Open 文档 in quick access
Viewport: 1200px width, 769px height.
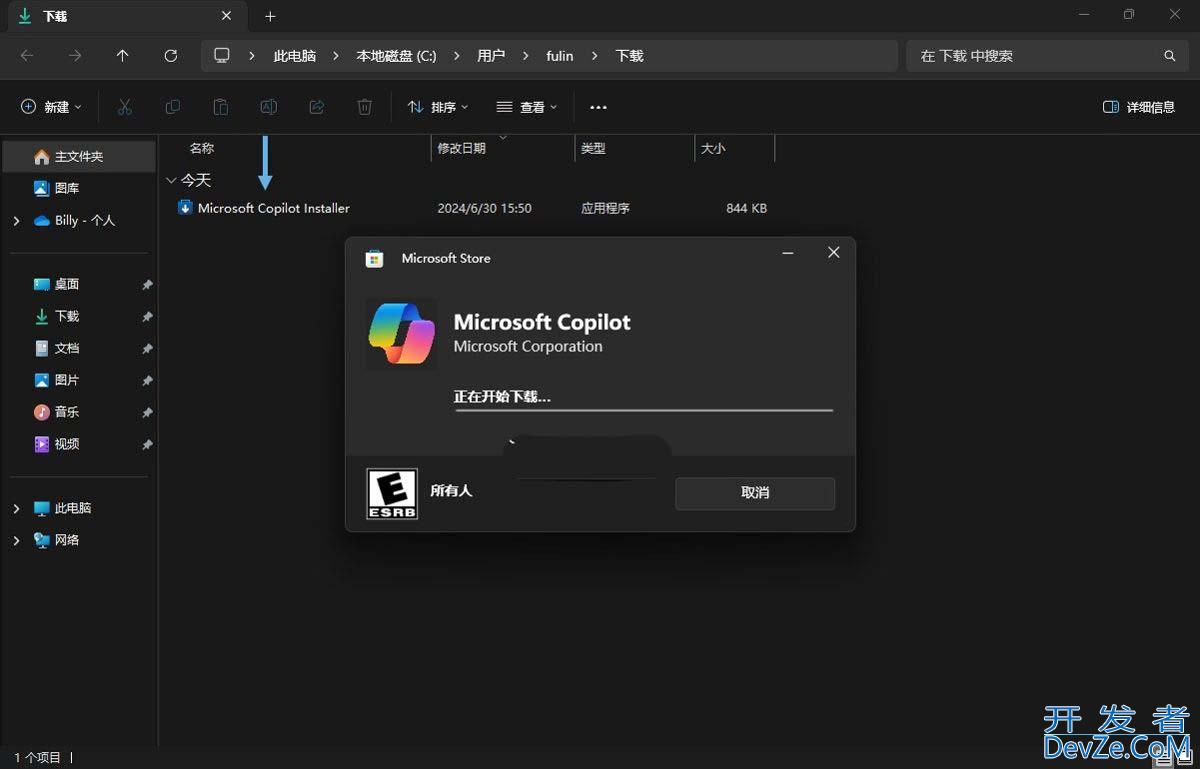click(x=67, y=349)
